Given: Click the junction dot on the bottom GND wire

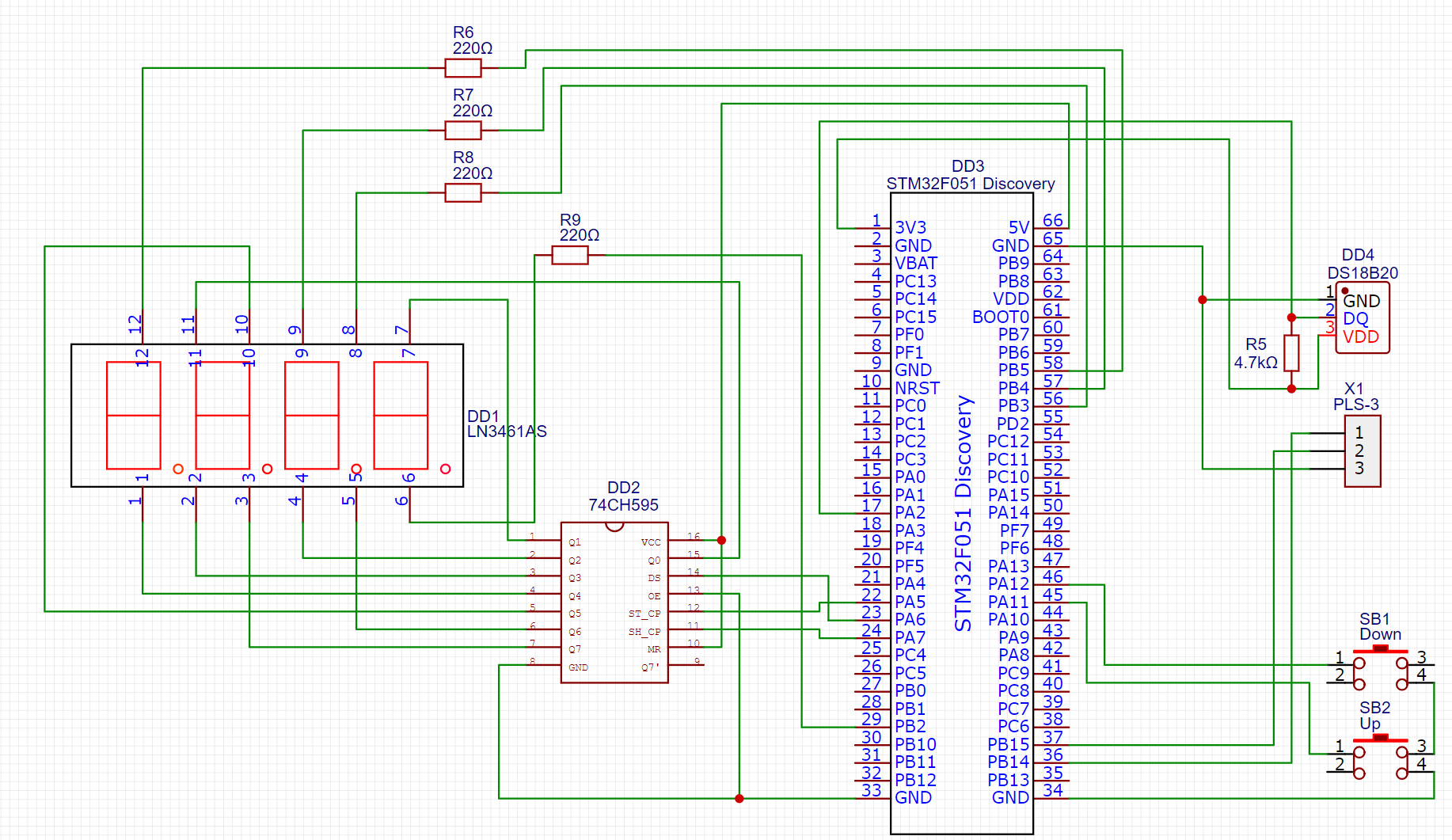Looking at the screenshot, I should pos(739,798).
